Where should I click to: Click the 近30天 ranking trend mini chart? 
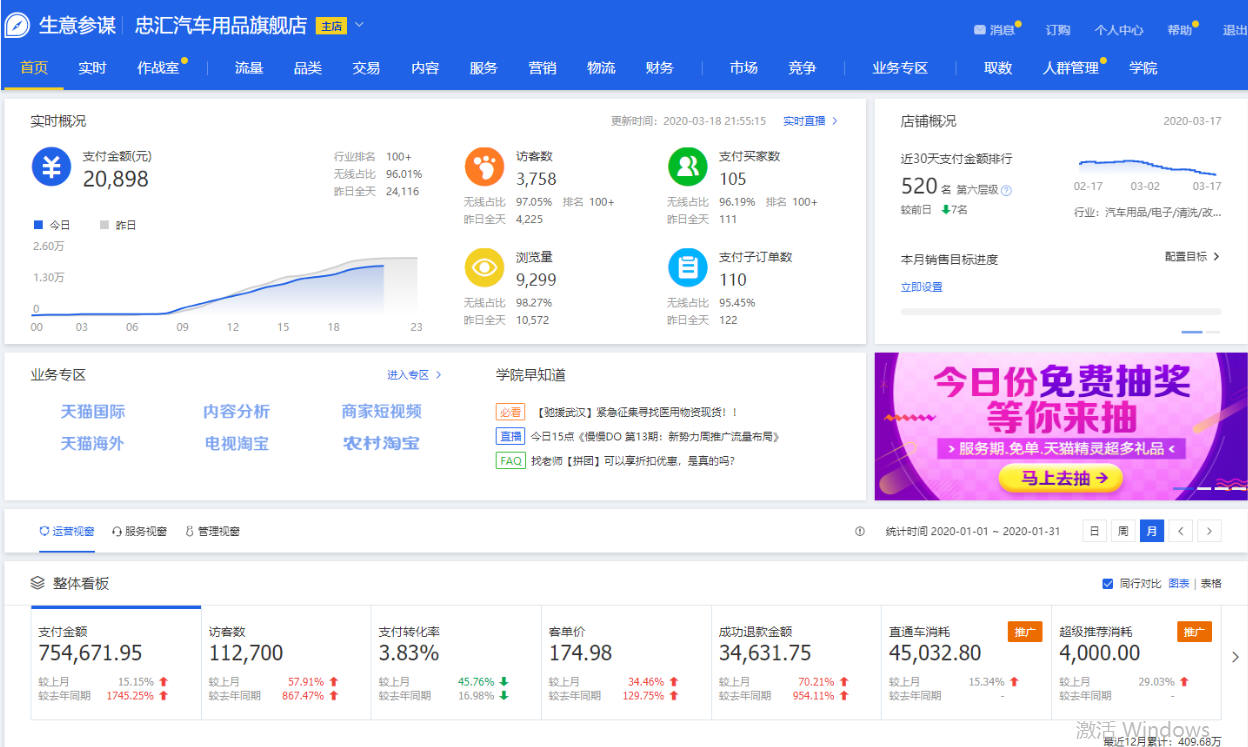click(1147, 166)
